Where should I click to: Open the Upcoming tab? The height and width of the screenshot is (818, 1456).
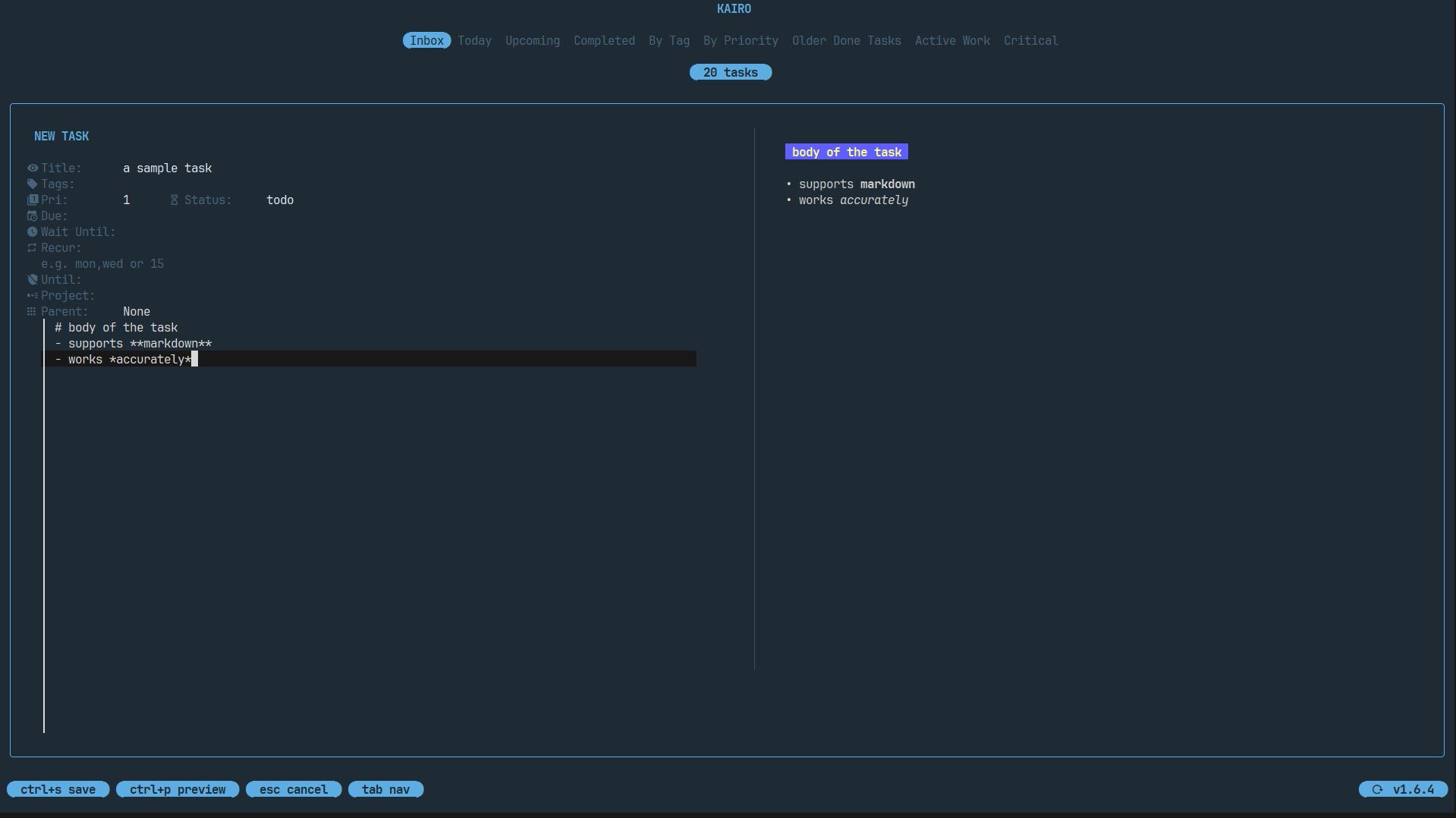point(533,41)
